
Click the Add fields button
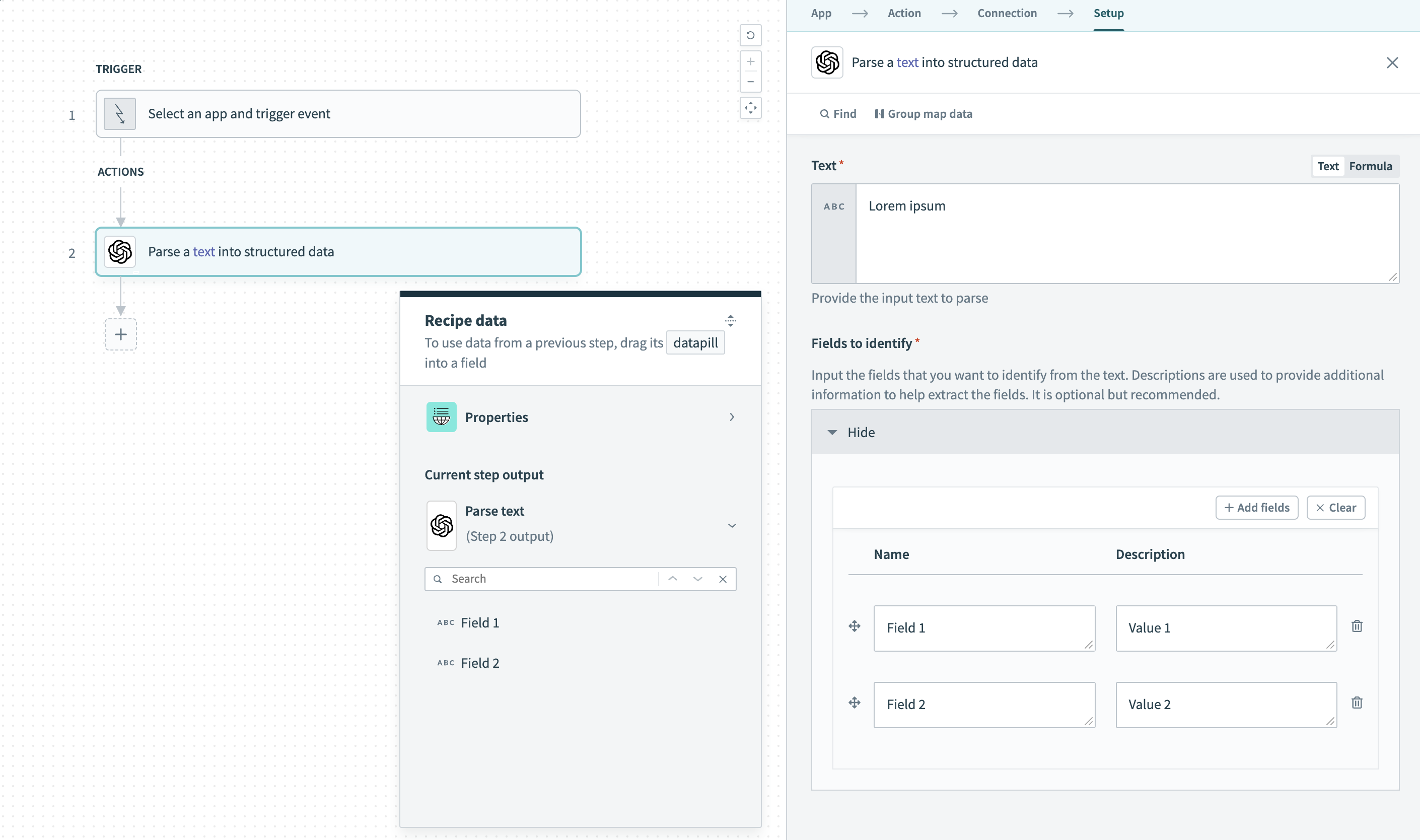pos(1256,507)
